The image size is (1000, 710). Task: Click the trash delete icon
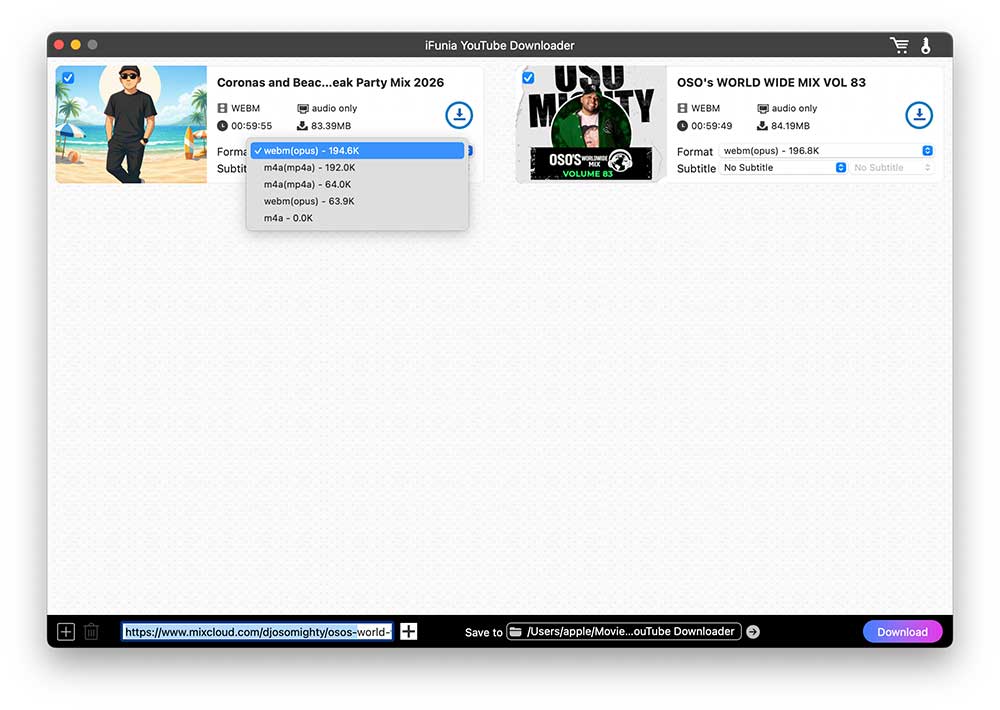click(x=91, y=631)
